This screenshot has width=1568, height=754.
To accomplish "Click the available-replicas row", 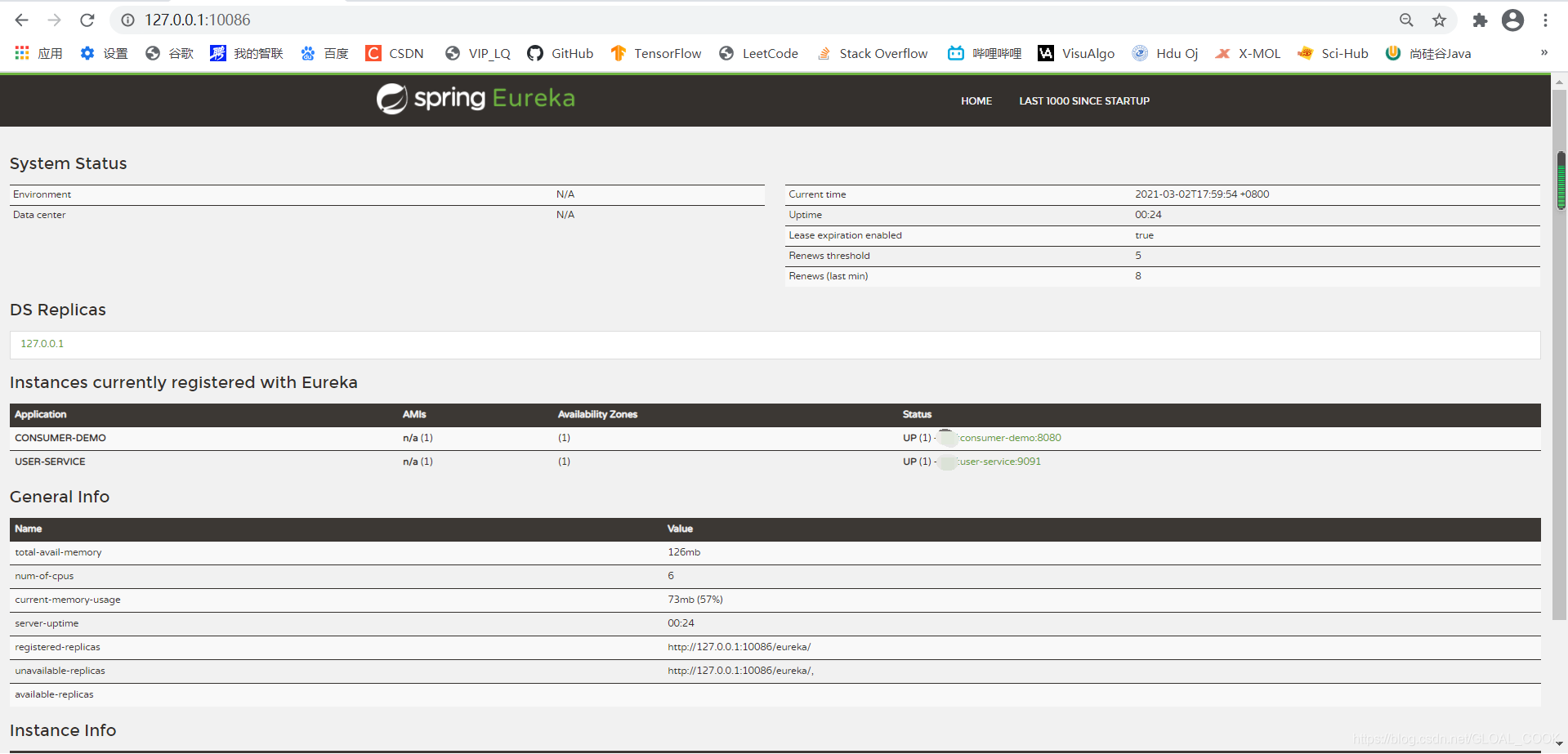I will point(775,694).
